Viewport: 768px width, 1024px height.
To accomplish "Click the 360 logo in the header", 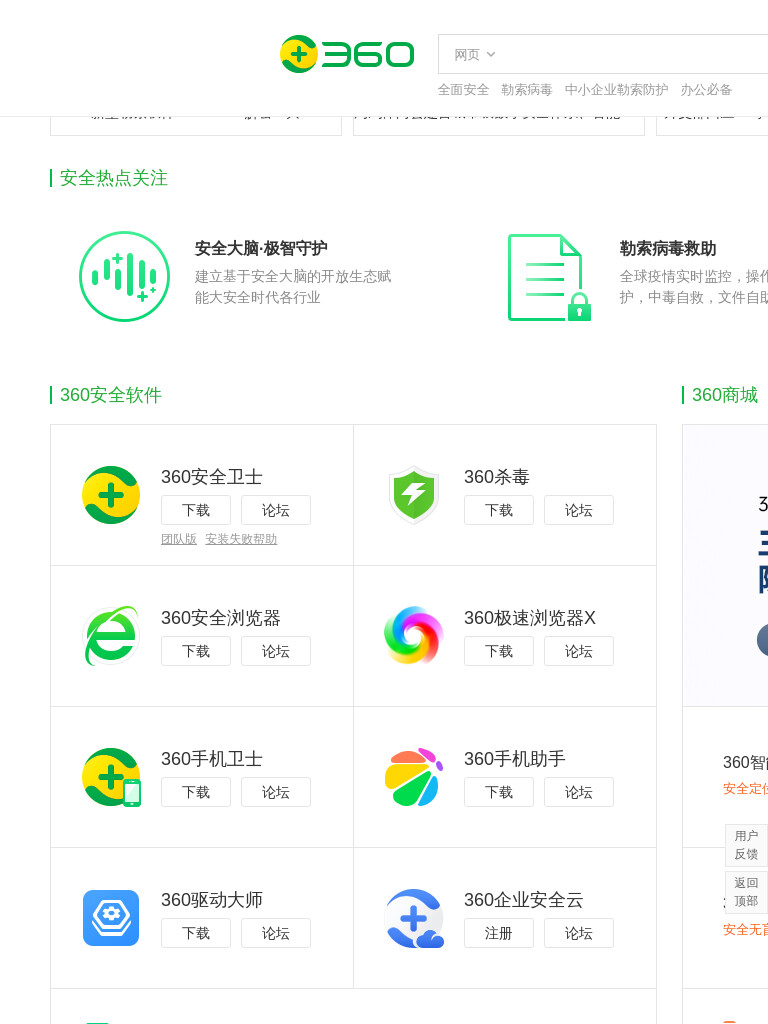I will click(347, 54).
